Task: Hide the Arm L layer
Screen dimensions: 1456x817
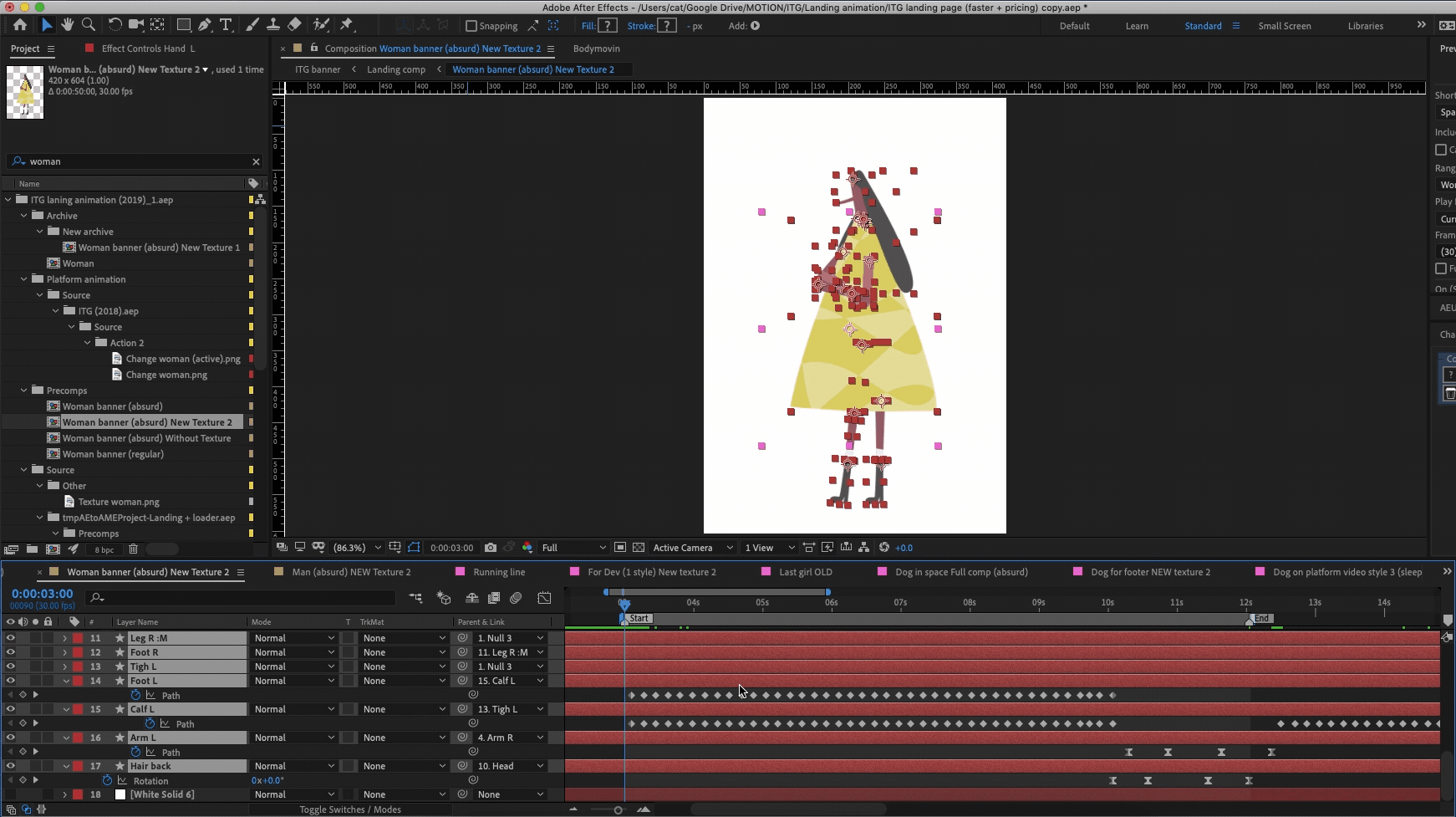Action: (10, 738)
